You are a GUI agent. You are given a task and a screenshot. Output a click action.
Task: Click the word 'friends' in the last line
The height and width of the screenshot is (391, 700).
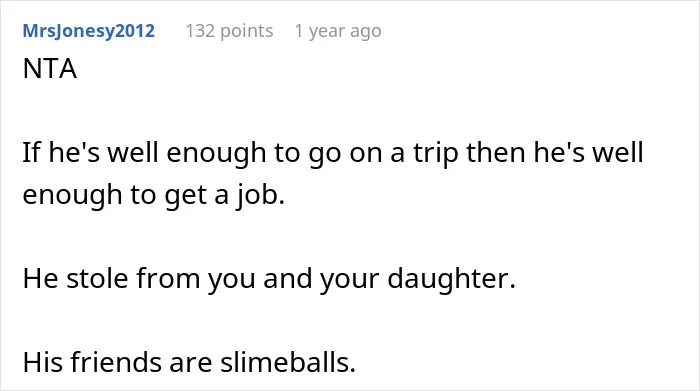tap(116, 362)
